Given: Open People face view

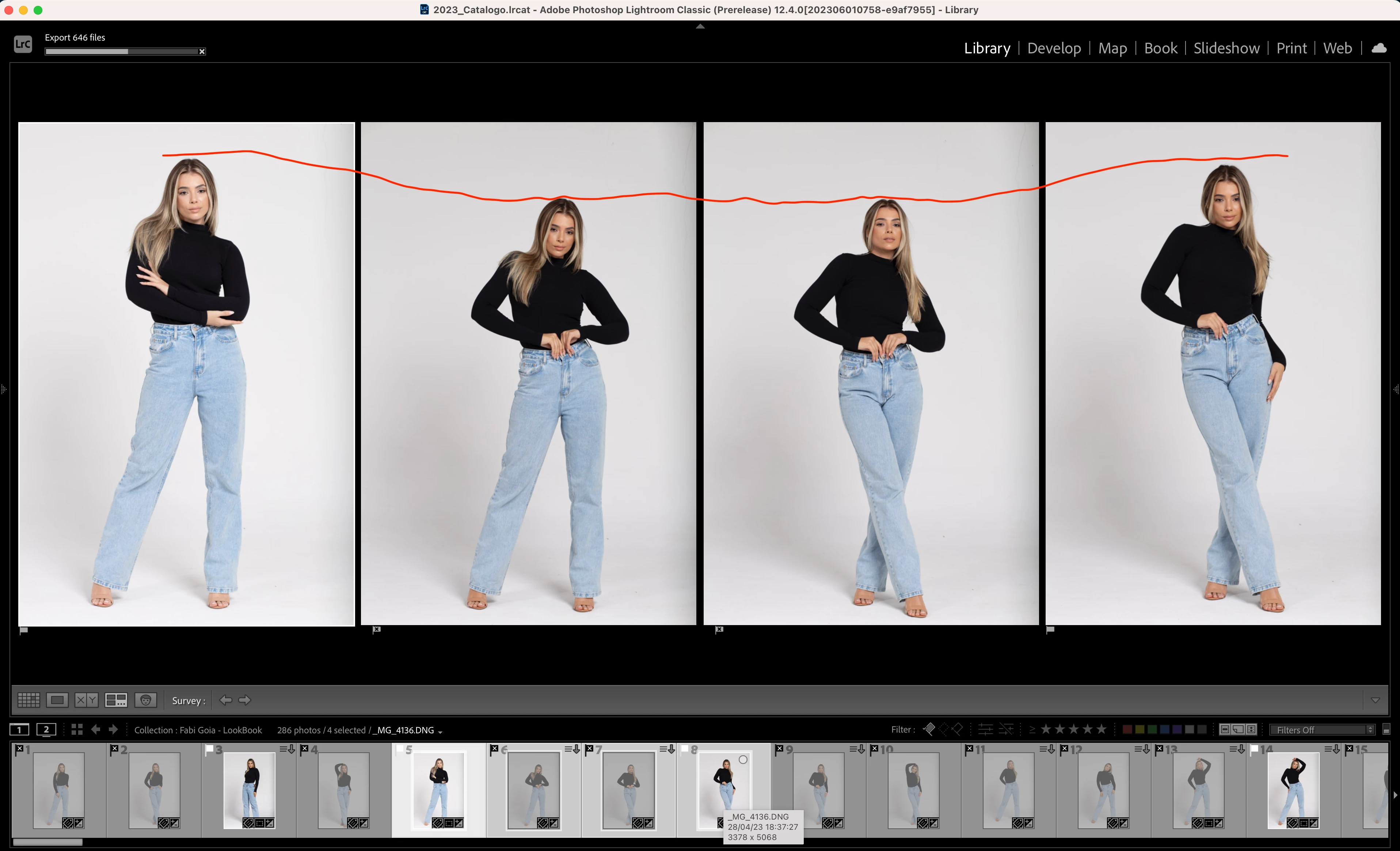Looking at the screenshot, I should pyautogui.click(x=145, y=700).
